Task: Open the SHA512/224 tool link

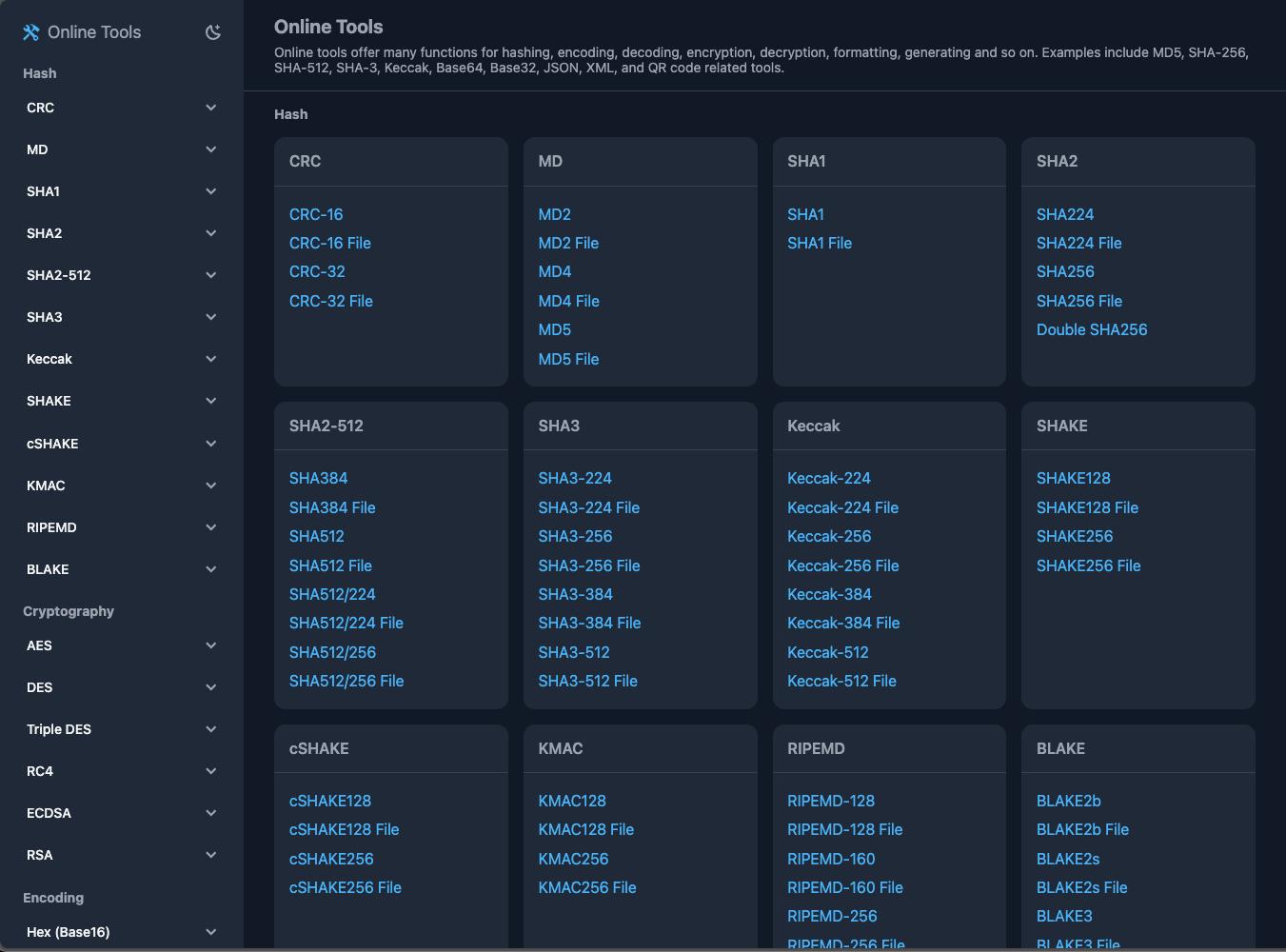Action: click(x=332, y=594)
